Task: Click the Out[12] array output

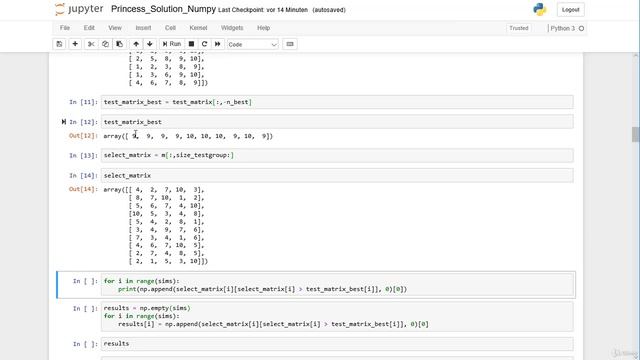Action: pos(188,136)
